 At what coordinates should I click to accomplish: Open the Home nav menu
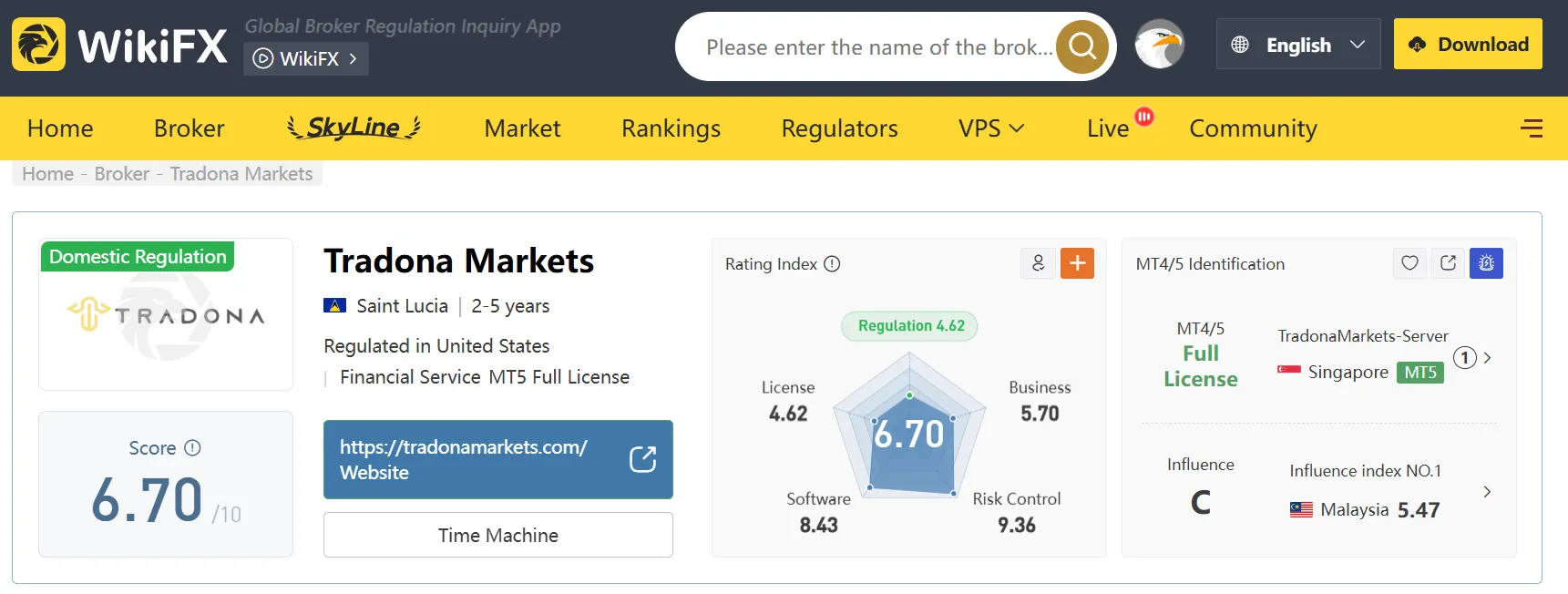[x=60, y=128]
